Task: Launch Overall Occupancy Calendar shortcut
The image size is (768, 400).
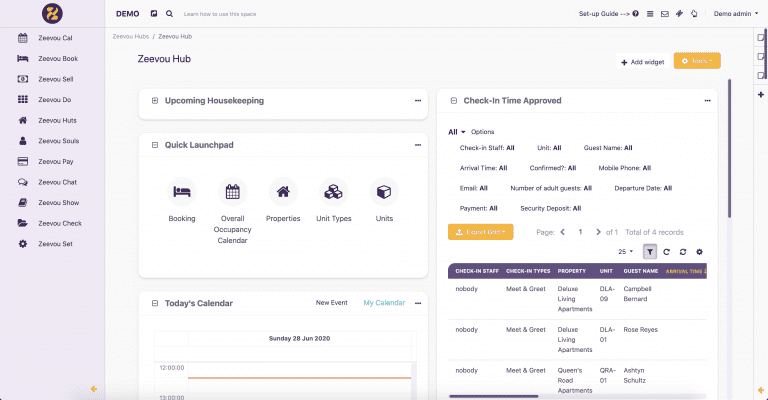Action: pos(233,211)
